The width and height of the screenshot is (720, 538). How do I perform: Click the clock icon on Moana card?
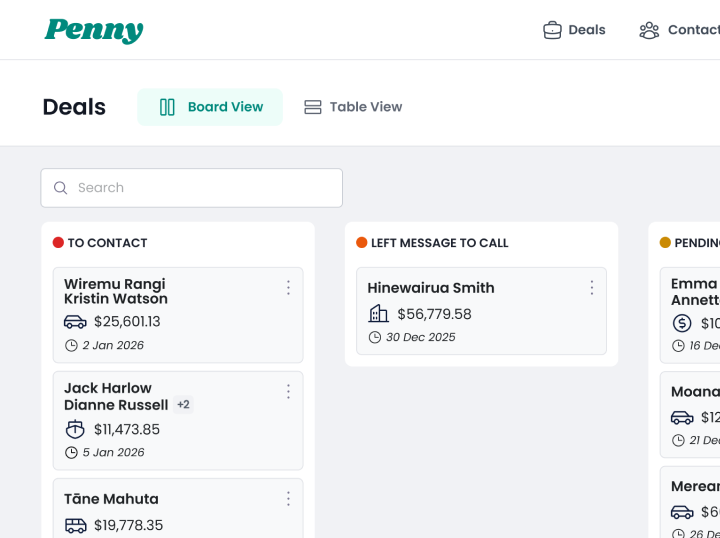pos(678,441)
